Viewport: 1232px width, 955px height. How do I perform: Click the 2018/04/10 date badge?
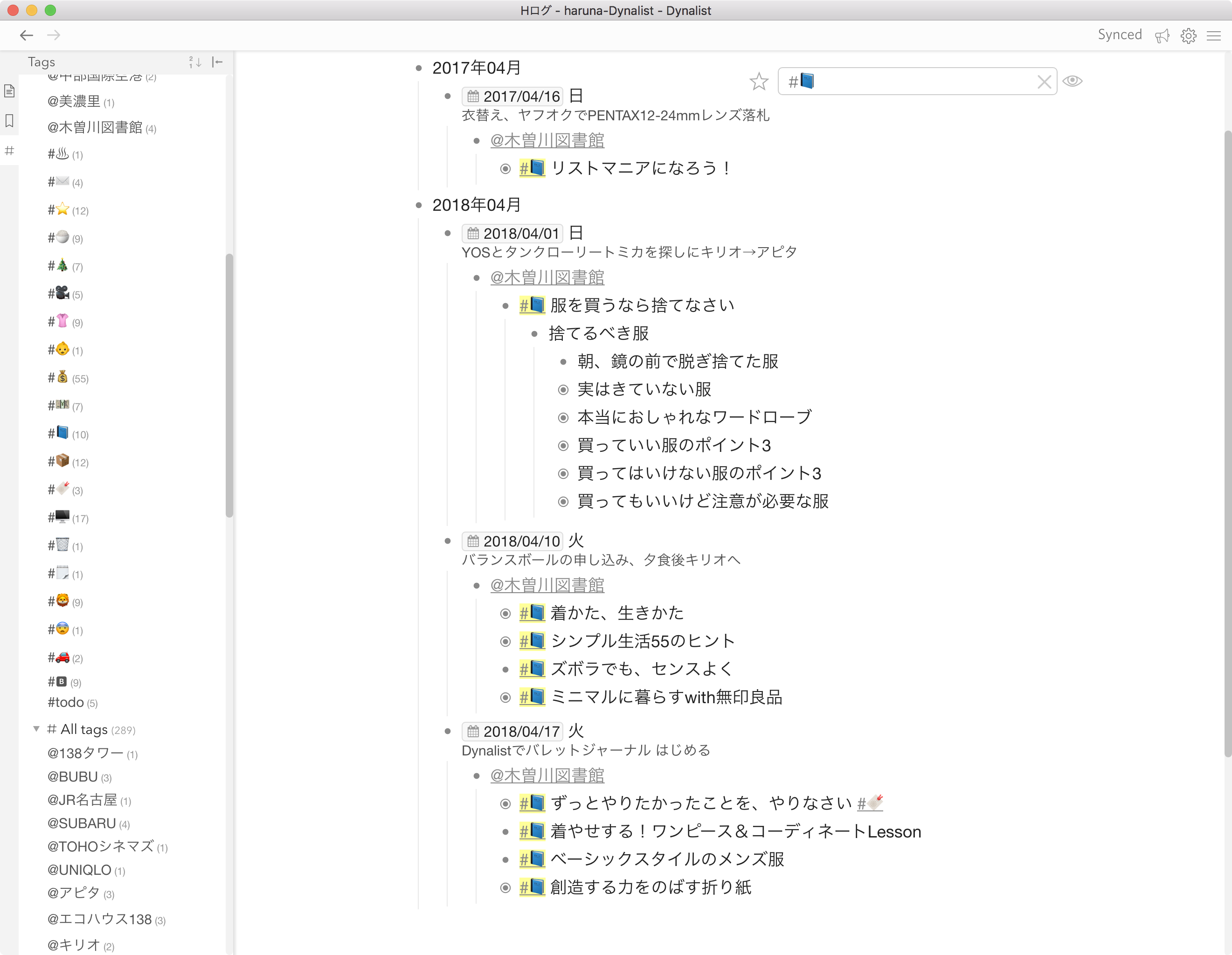pos(512,541)
